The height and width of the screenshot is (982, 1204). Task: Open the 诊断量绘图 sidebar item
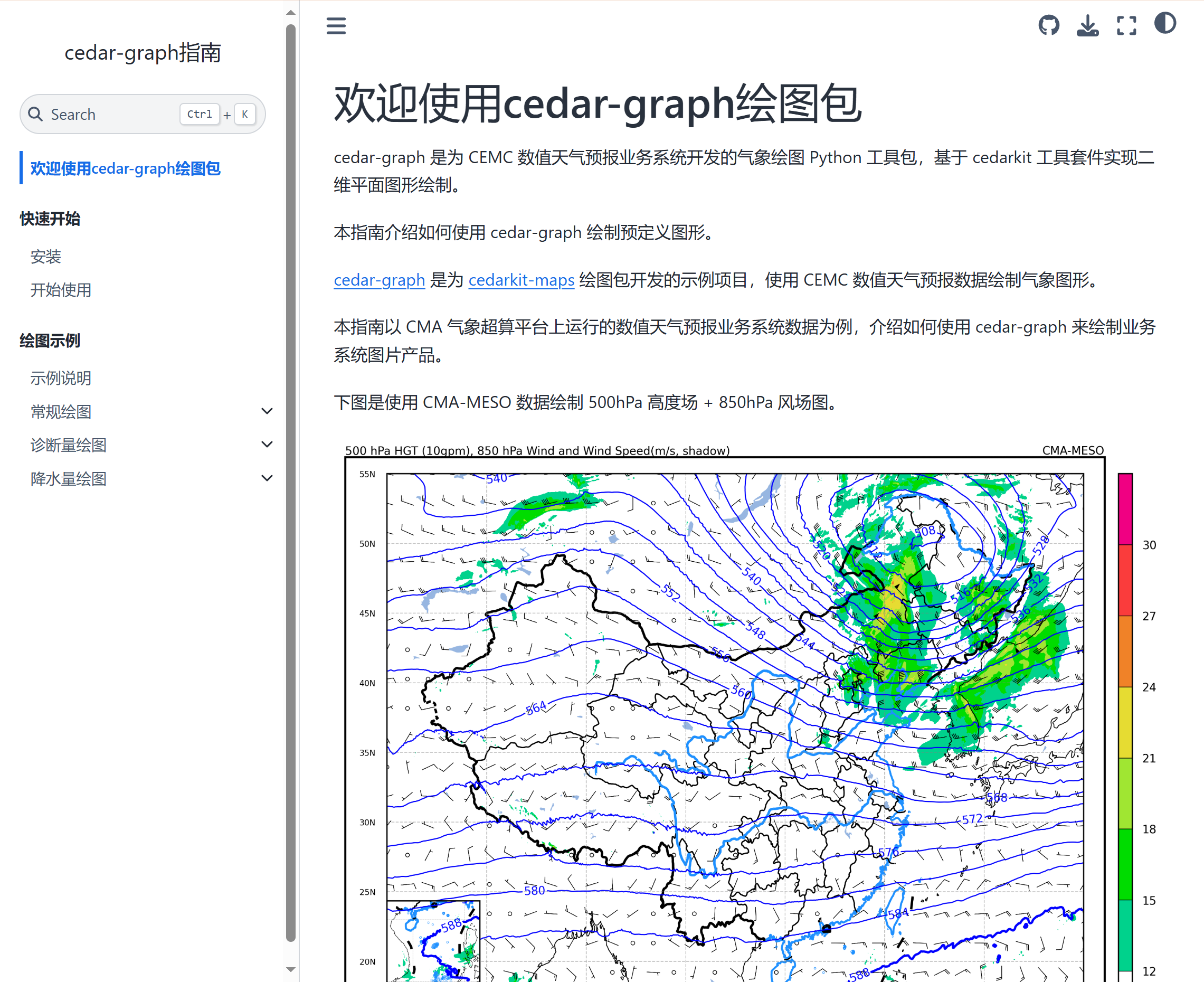69,445
